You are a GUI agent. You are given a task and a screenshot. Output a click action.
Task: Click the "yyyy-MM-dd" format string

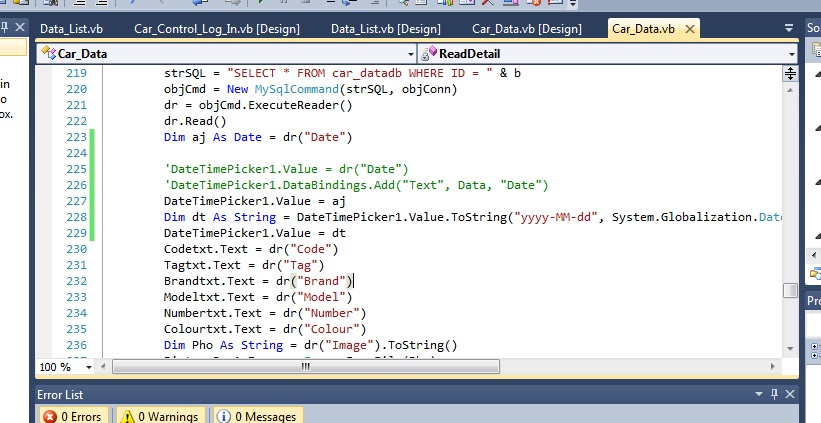[x=556, y=217]
